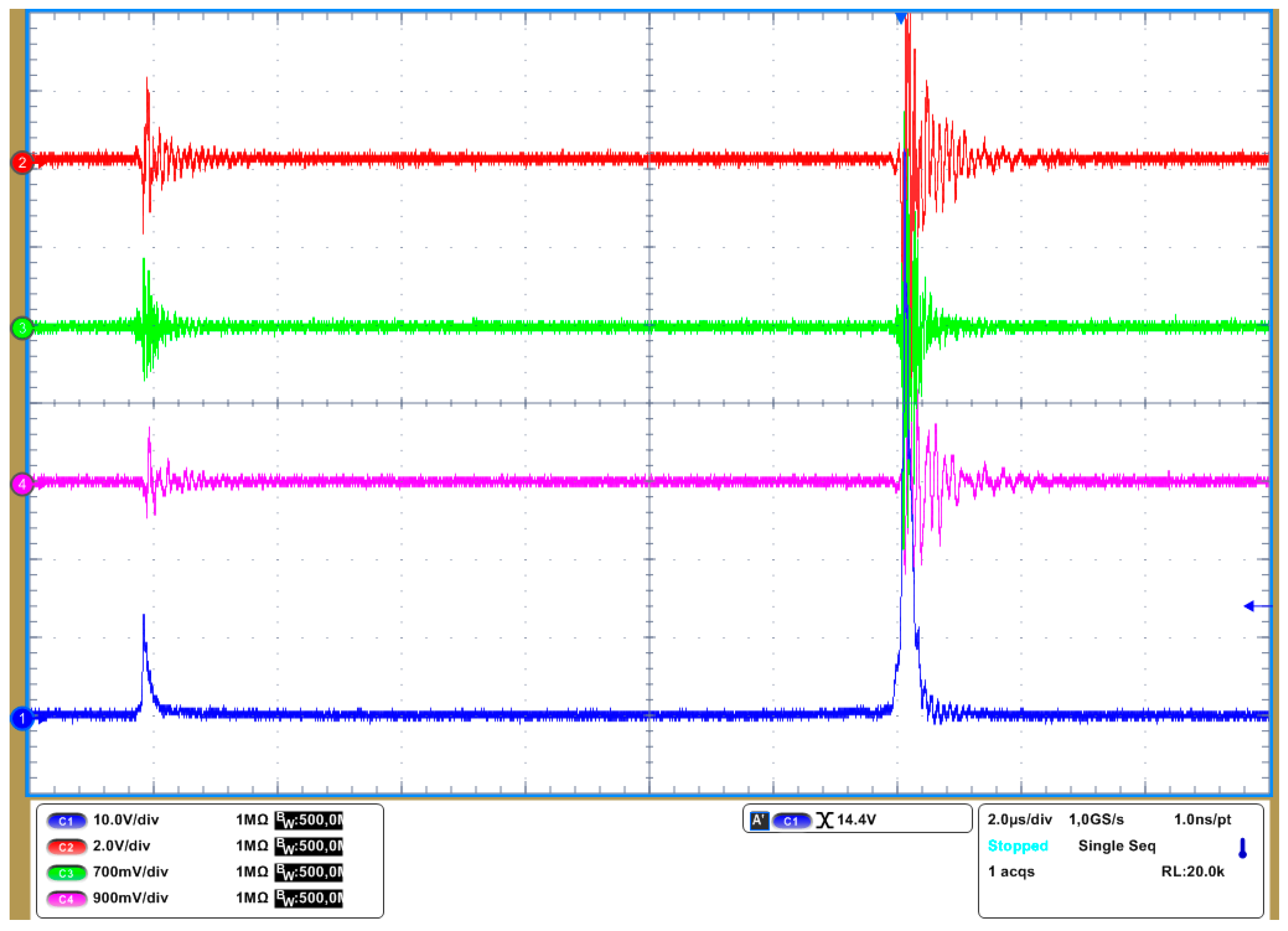The image size is (1288, 931).
Task: Open the C3 bandwidth limit setting
Action: pos(308,873)
